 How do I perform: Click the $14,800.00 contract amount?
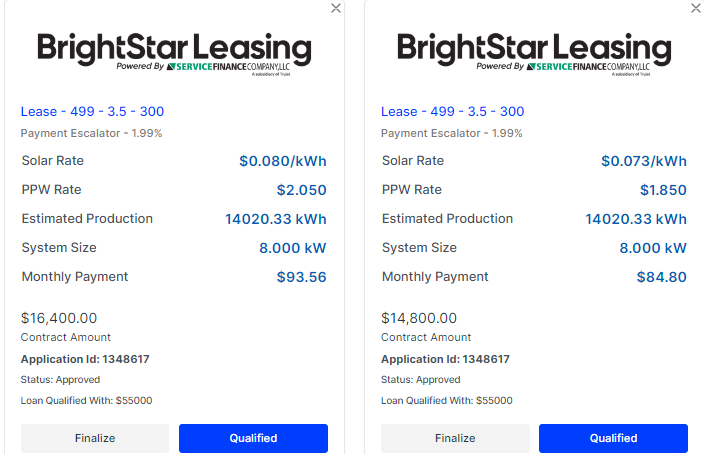(419, 318)
